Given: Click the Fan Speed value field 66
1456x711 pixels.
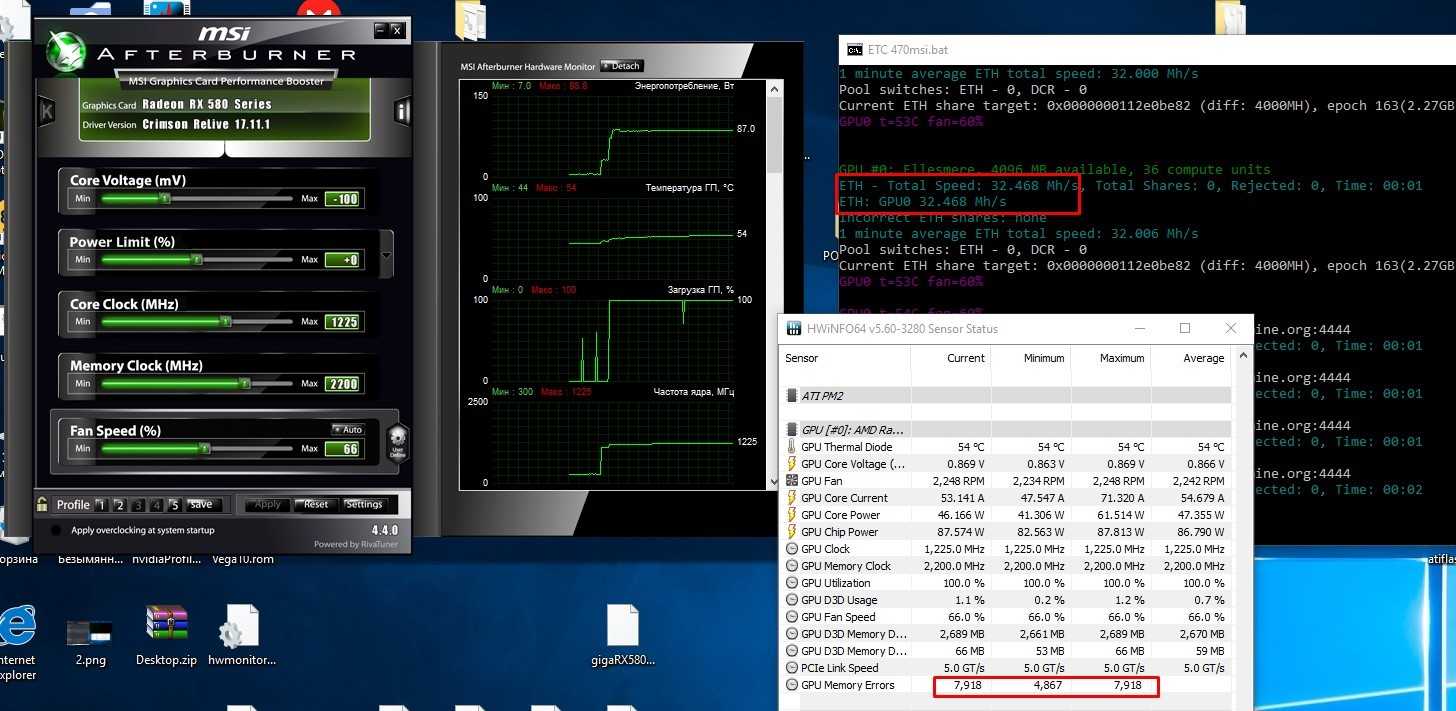Looking at the screenshot, I should (x=342, y=449).
